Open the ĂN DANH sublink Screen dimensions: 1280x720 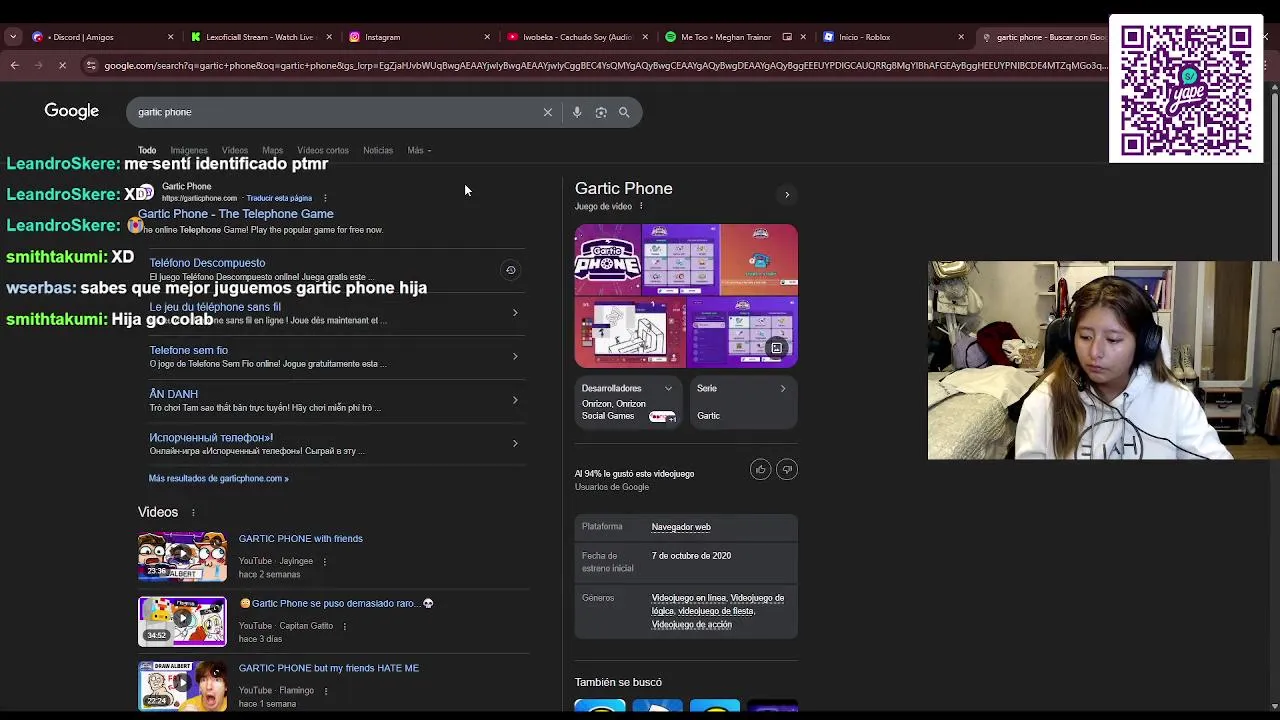(174, 394)
